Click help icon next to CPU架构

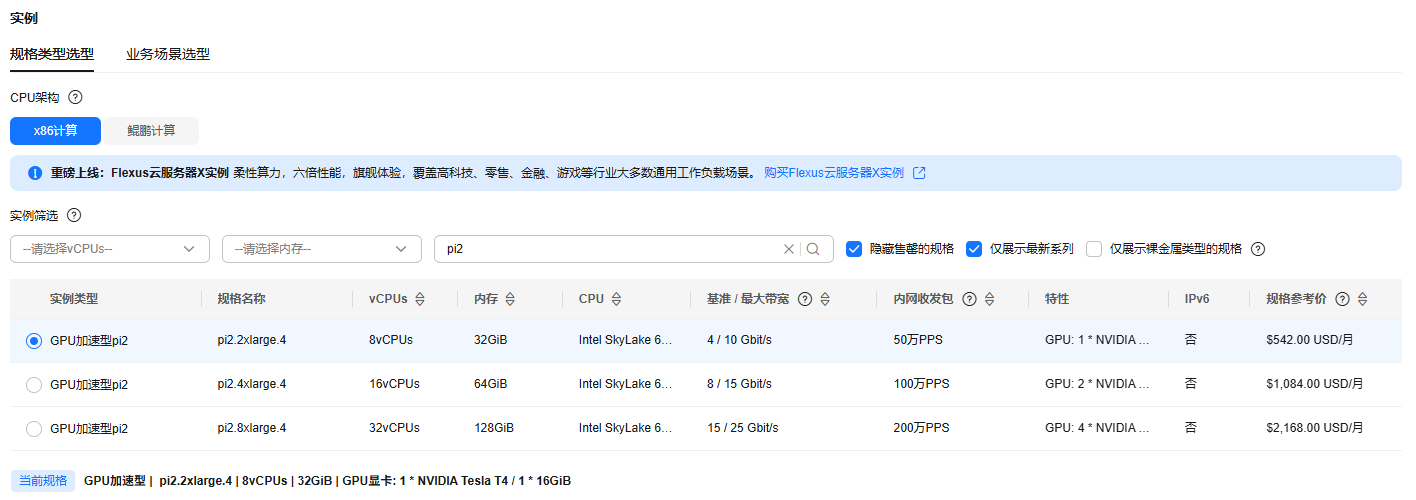(75, 98)
